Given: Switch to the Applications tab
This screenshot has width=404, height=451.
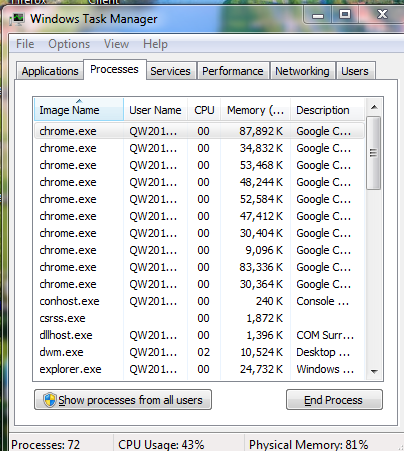Looking at the screenshot, I should point(50,71).
